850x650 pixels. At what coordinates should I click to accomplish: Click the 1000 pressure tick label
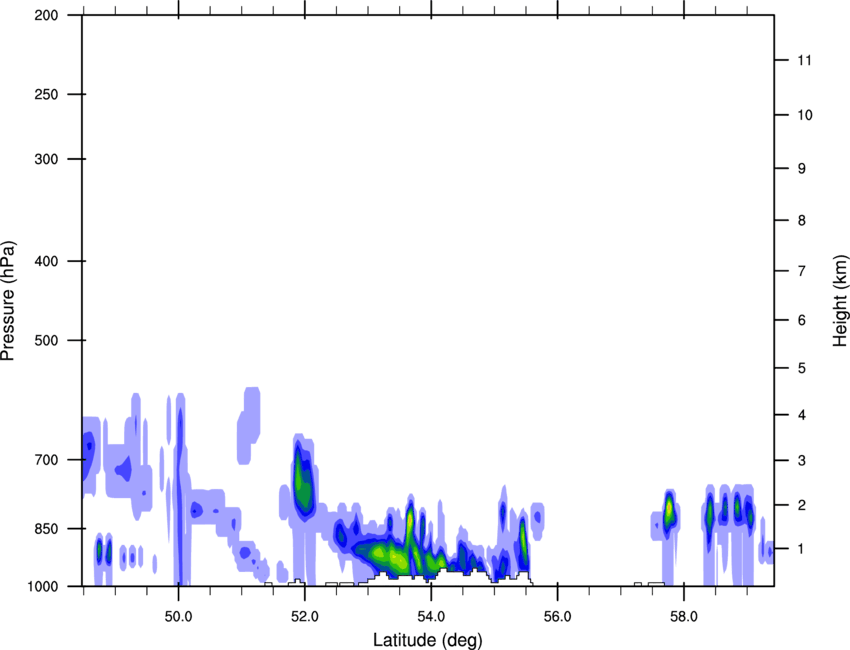[43, 586]
